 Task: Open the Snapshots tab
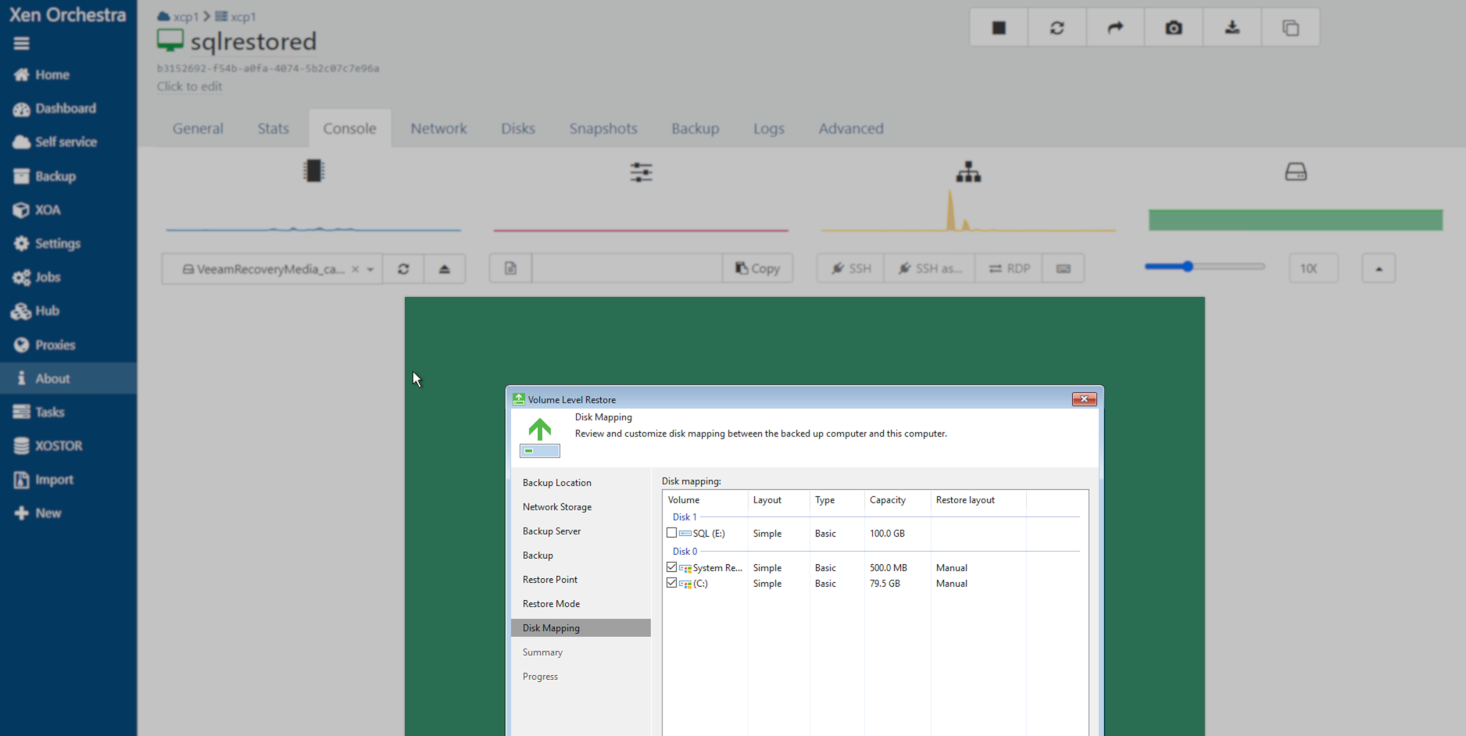tap(603, 129)
